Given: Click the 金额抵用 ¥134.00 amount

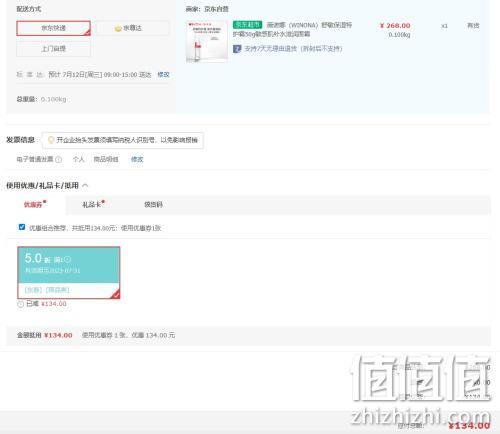Looking at the screenshot, I should 45,335.
